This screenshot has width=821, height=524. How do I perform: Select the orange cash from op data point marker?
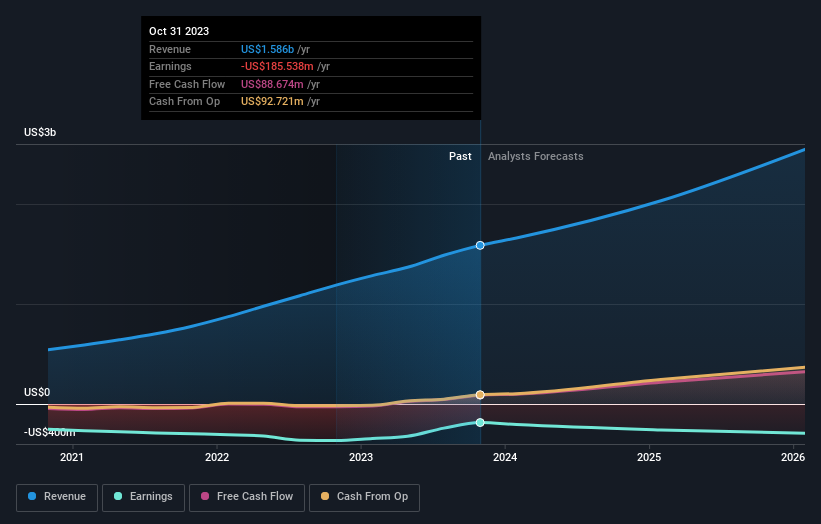point(480,395)
